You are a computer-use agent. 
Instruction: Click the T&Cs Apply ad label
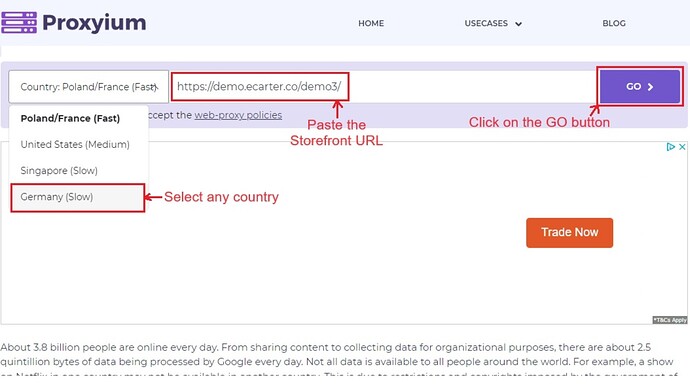pyautogui.click(x=669, y=320)
